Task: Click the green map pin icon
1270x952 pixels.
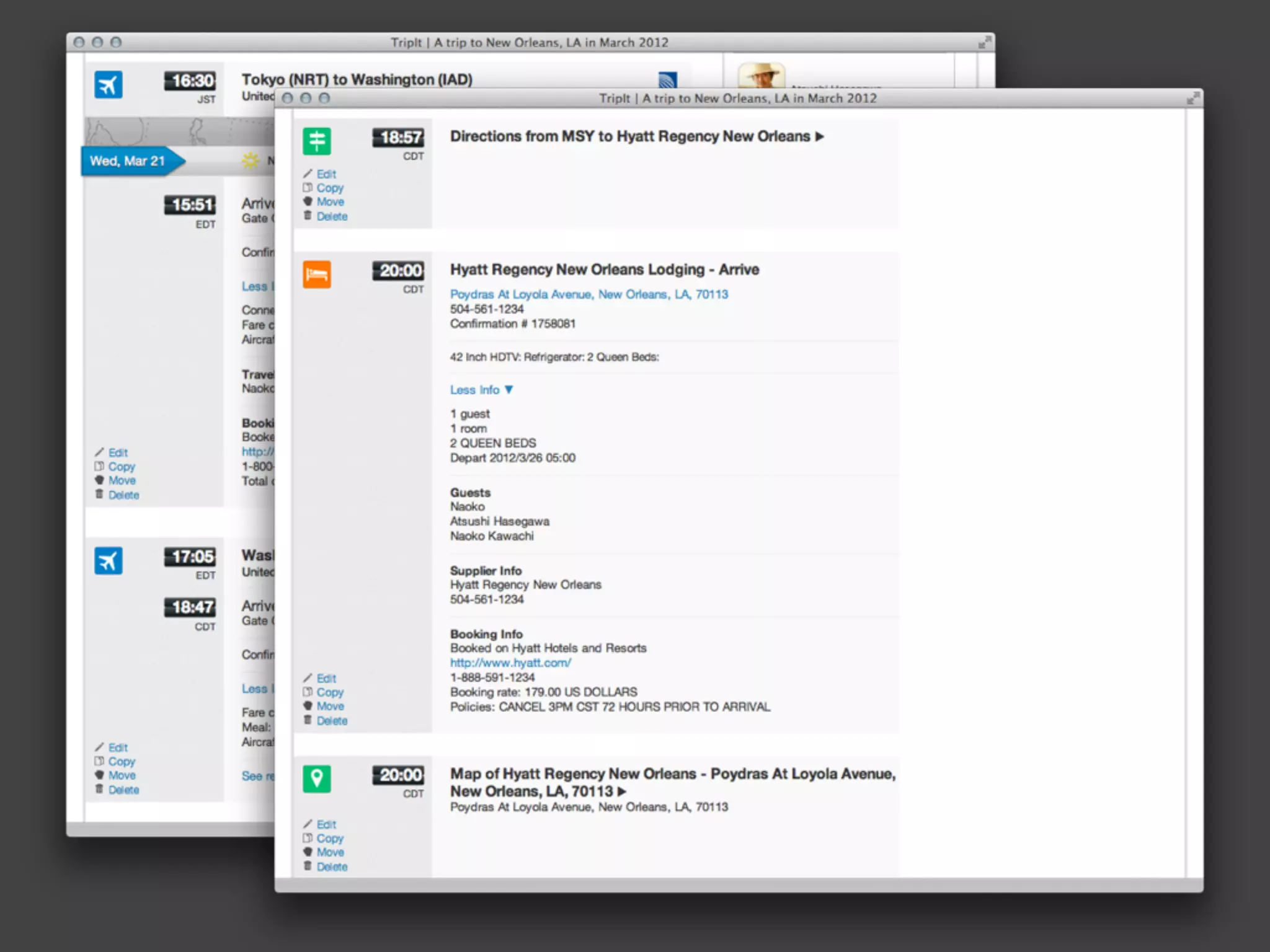Action: point(317,779)
